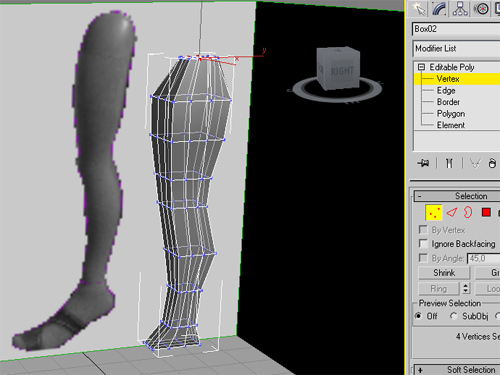Expand the Soft Selection rollout
The image size is (500, 375).
coord(457,370)
